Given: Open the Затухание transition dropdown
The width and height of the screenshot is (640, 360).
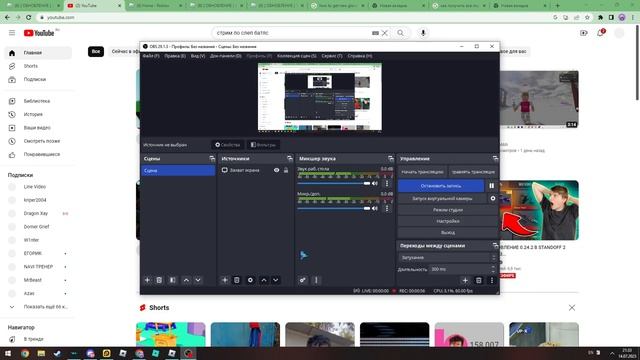Looking at the screenshot, I should click(x=447, y=258).
